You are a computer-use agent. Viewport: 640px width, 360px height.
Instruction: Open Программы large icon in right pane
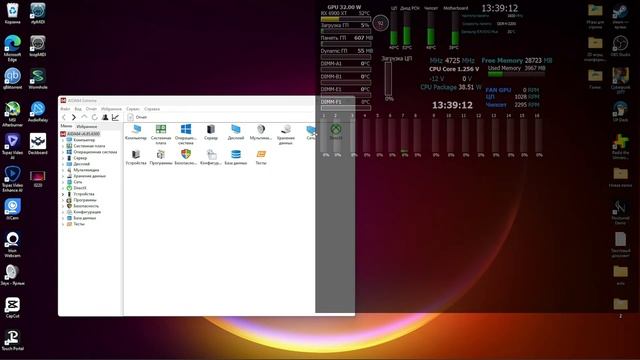(x=161, y=157)
